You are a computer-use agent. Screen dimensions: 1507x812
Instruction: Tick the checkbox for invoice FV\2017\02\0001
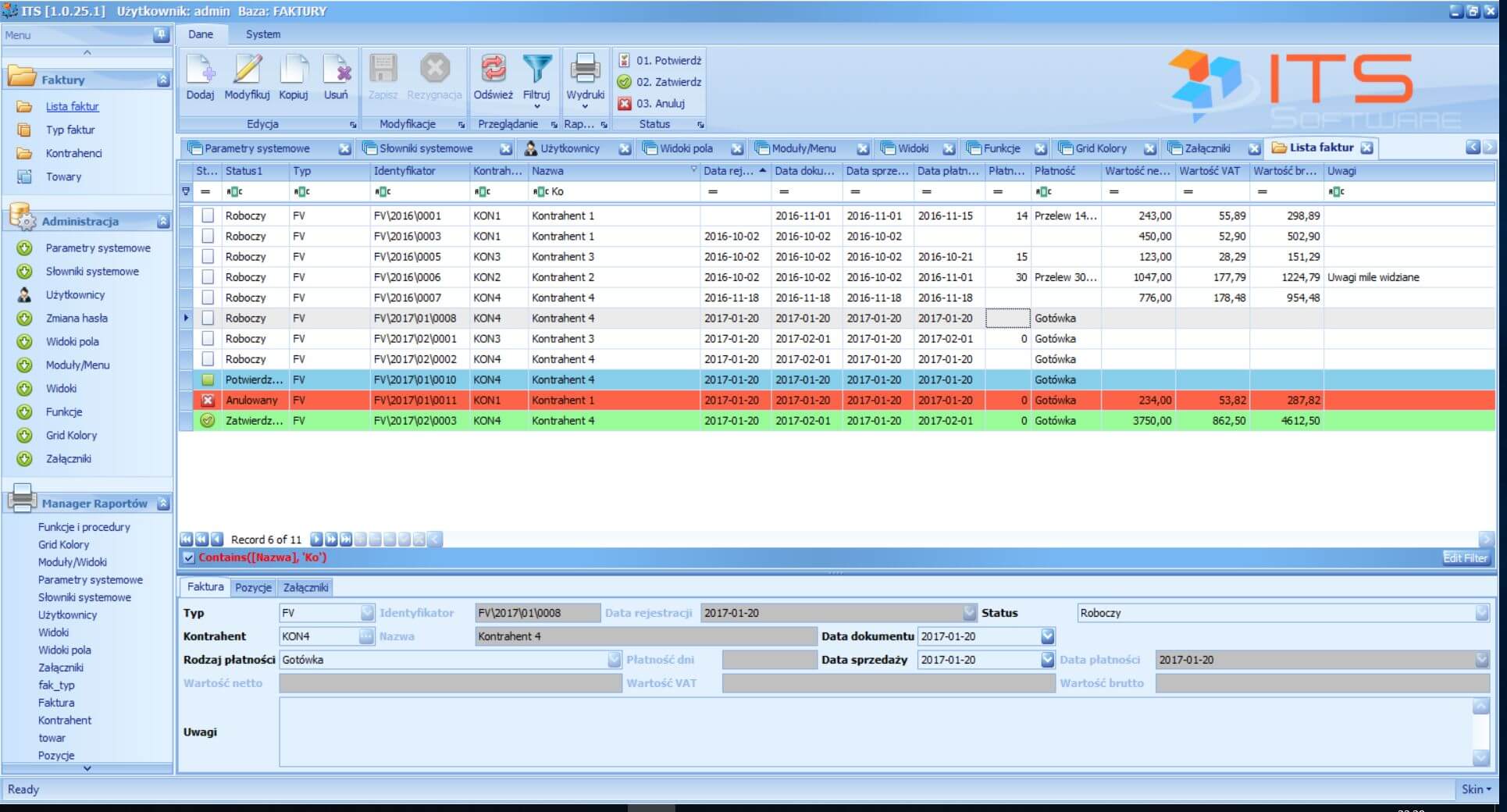(x=208, y=339)
